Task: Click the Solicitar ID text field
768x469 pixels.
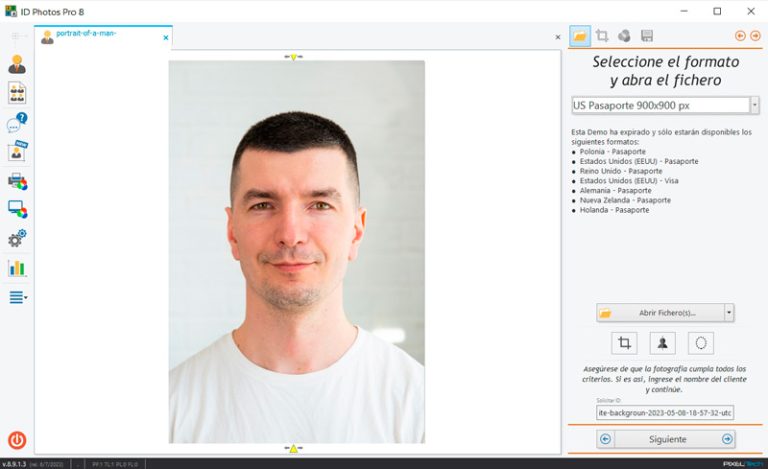Action: tap(665, 412)
